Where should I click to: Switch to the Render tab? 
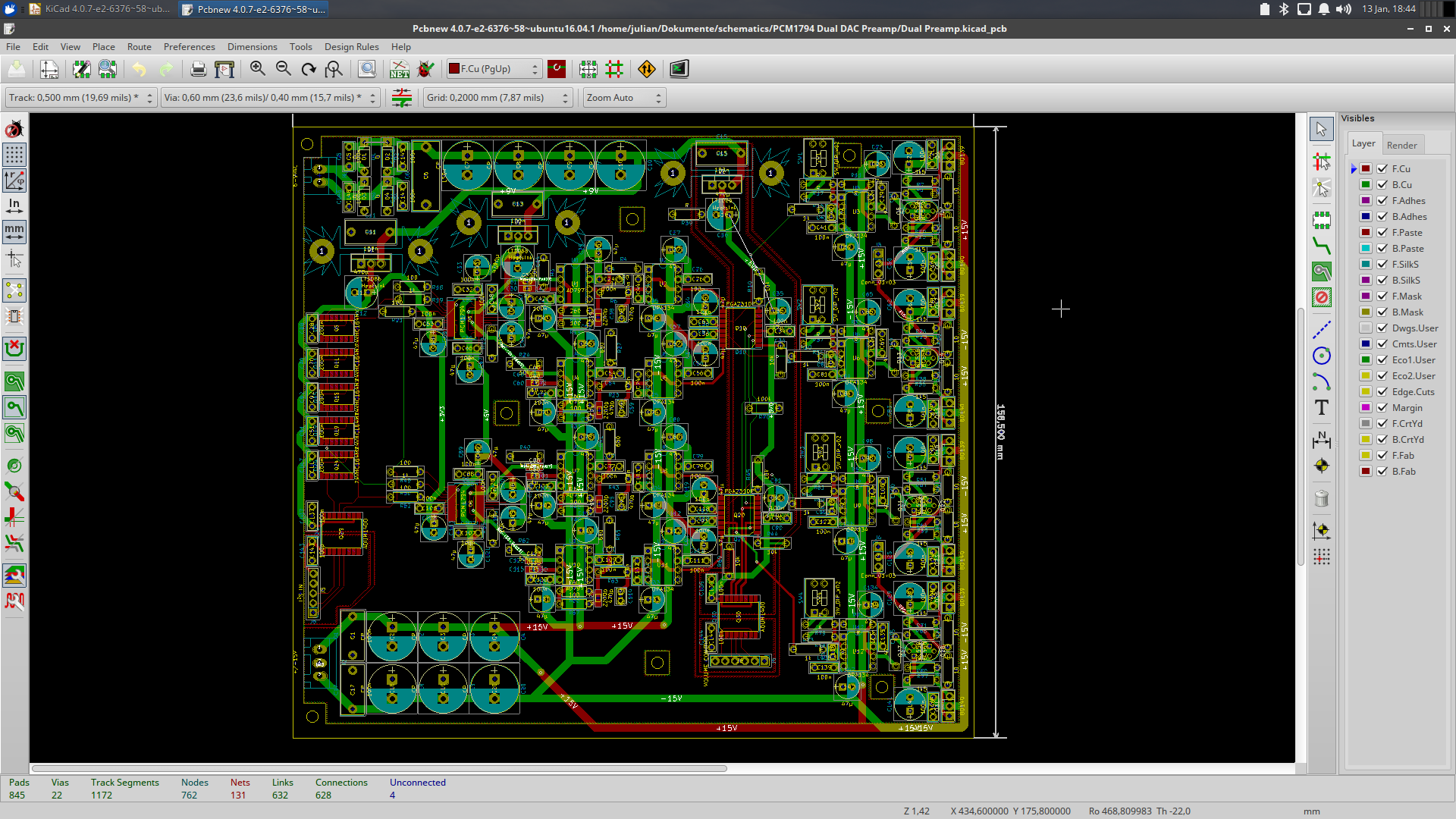1401,145
